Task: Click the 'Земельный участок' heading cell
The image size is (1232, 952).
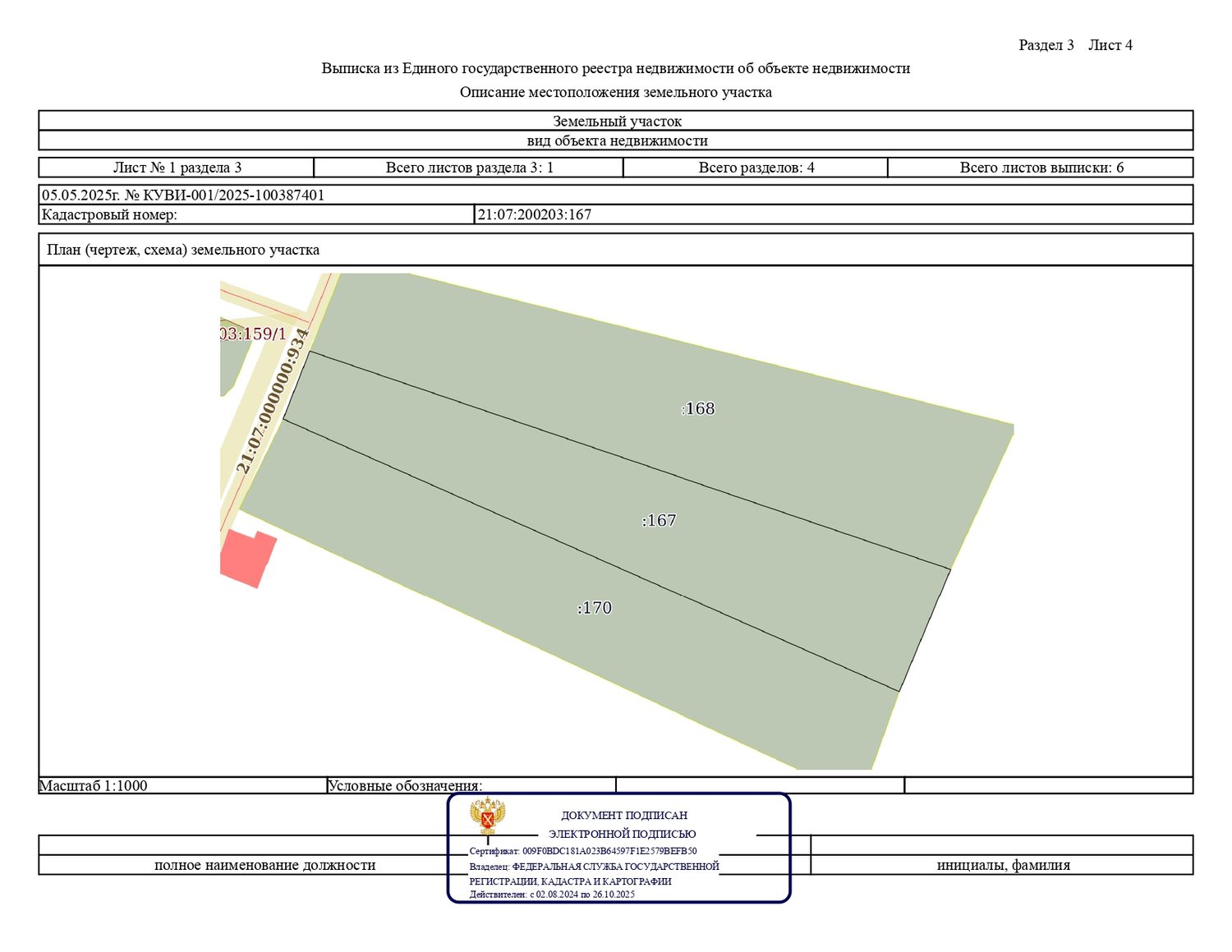Action: (616, 121)
